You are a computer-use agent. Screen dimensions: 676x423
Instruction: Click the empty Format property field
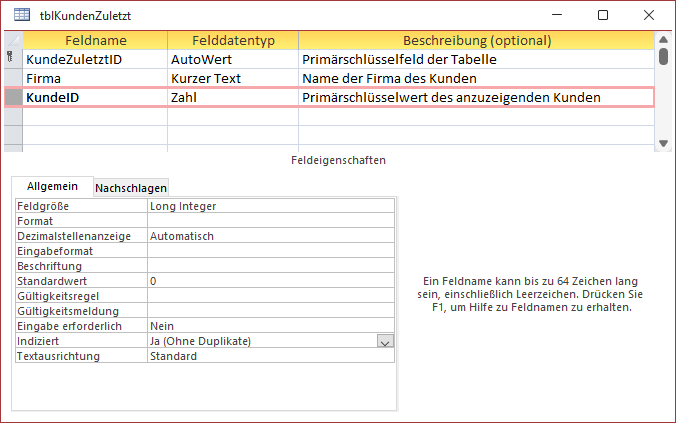click(271, 221)
